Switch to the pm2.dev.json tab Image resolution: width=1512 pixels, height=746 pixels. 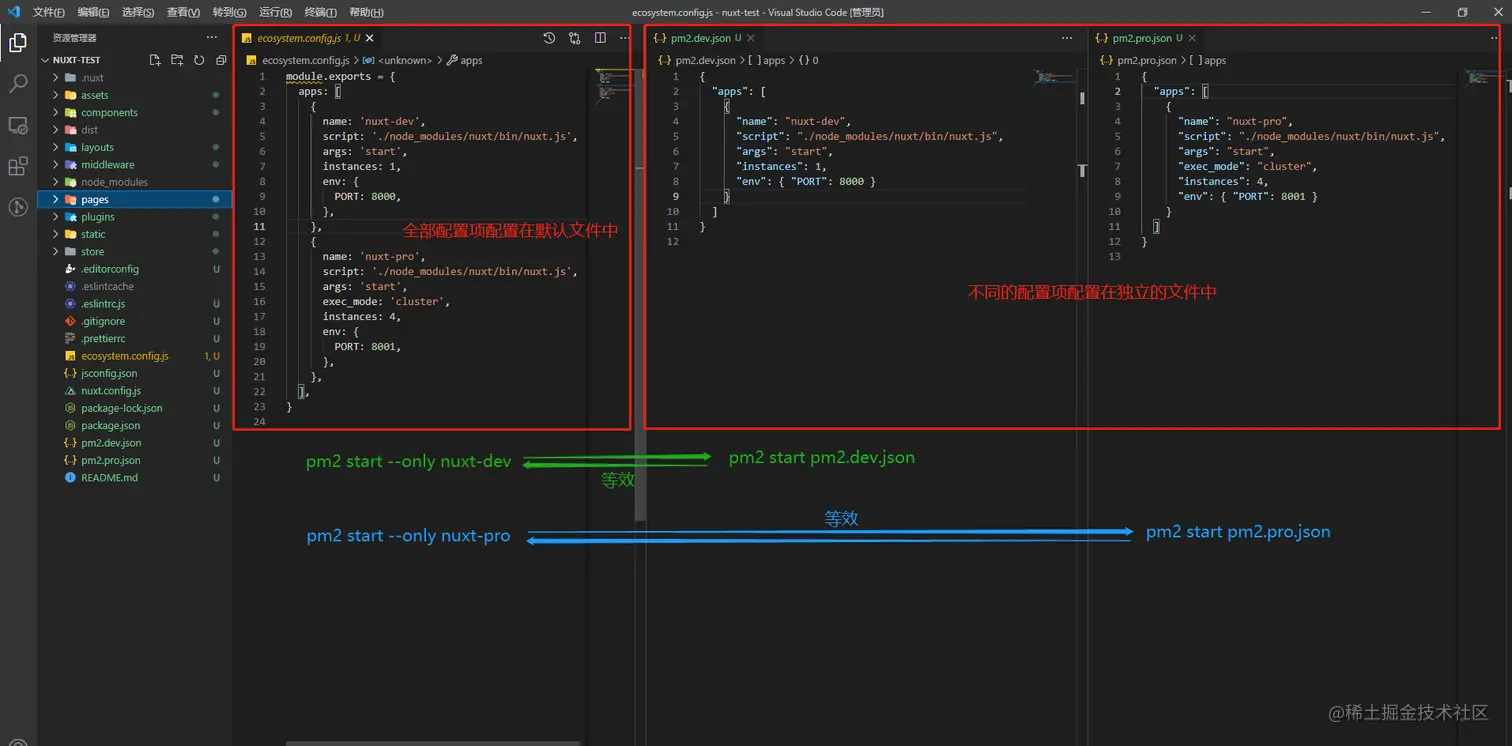[706, 38]
